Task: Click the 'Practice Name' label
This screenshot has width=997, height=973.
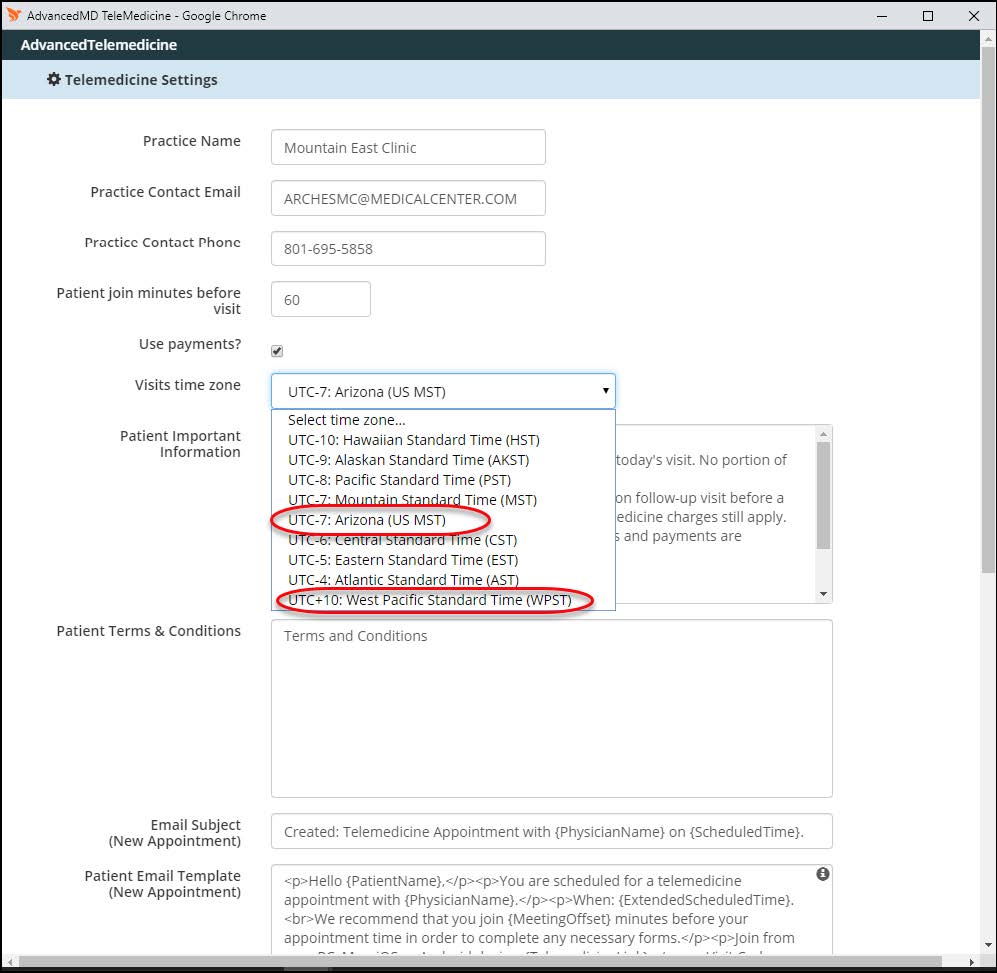Action: point(191,141)
